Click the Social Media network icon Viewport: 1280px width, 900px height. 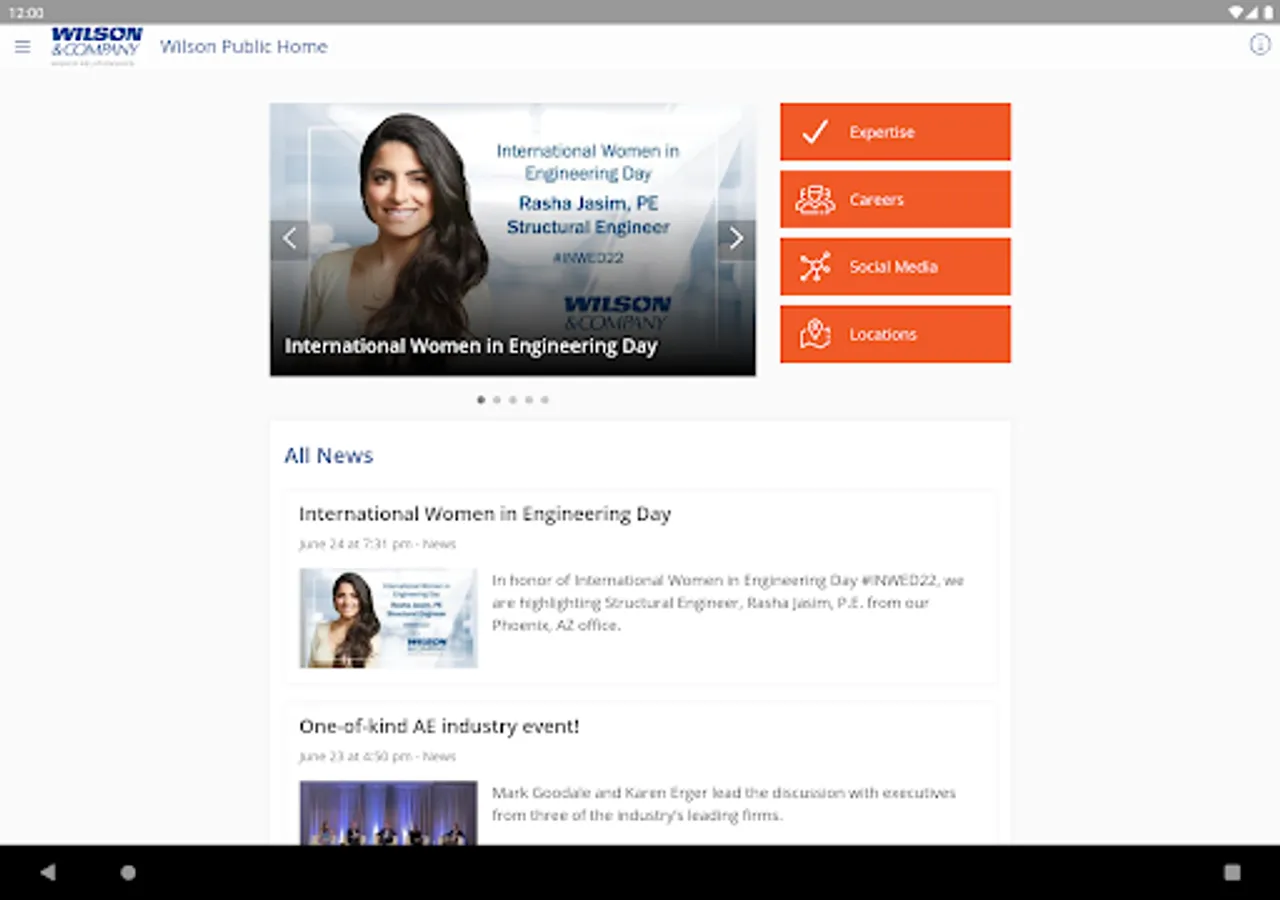pos(815,267)
